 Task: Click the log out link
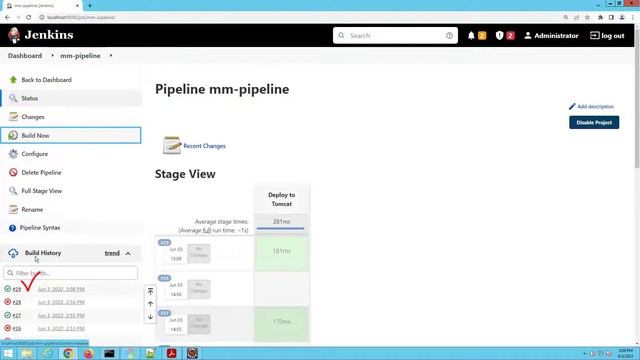(607, 36)
